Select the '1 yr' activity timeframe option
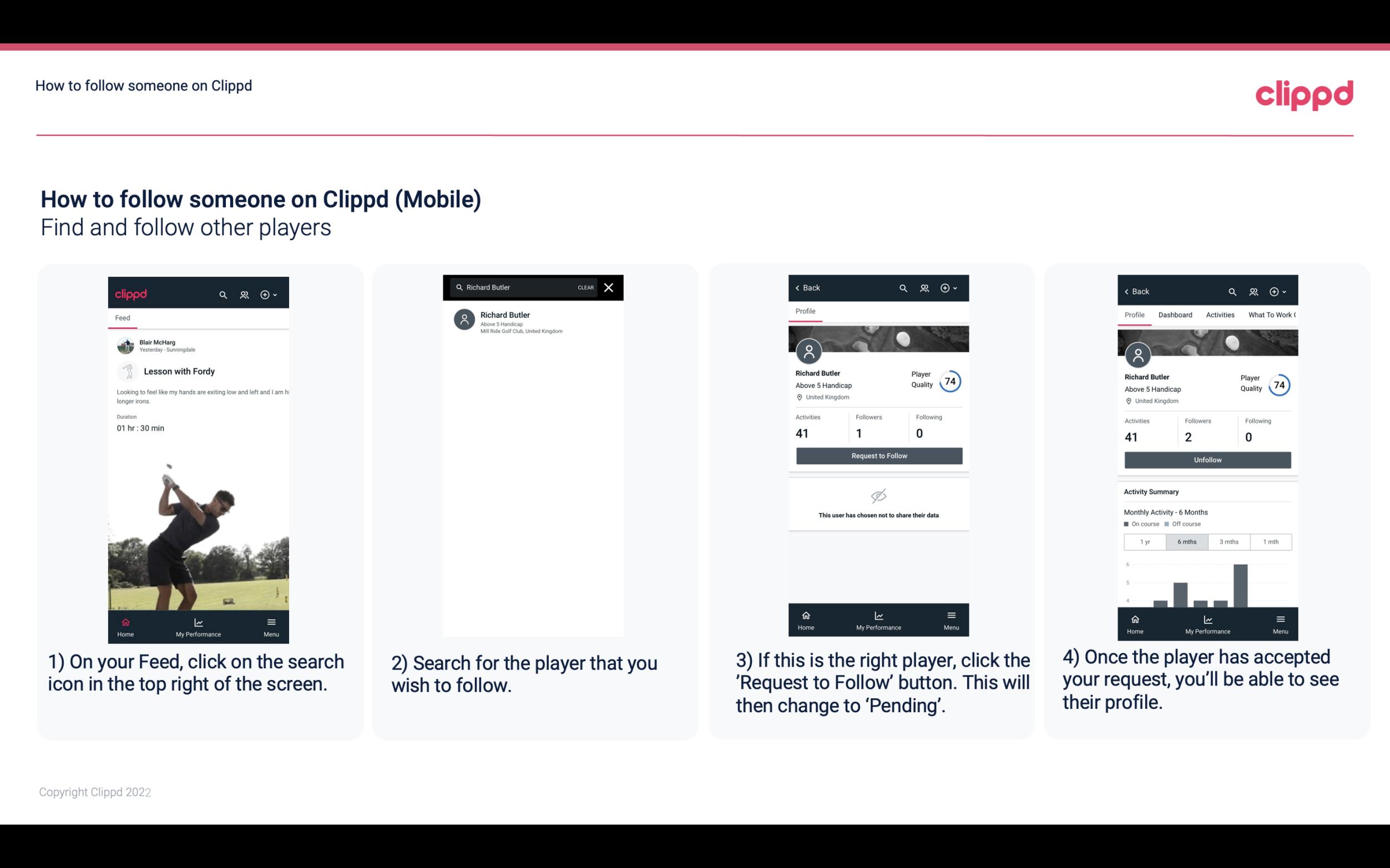Viewport: 1390px width, 868px height. tap(1145, 541)
